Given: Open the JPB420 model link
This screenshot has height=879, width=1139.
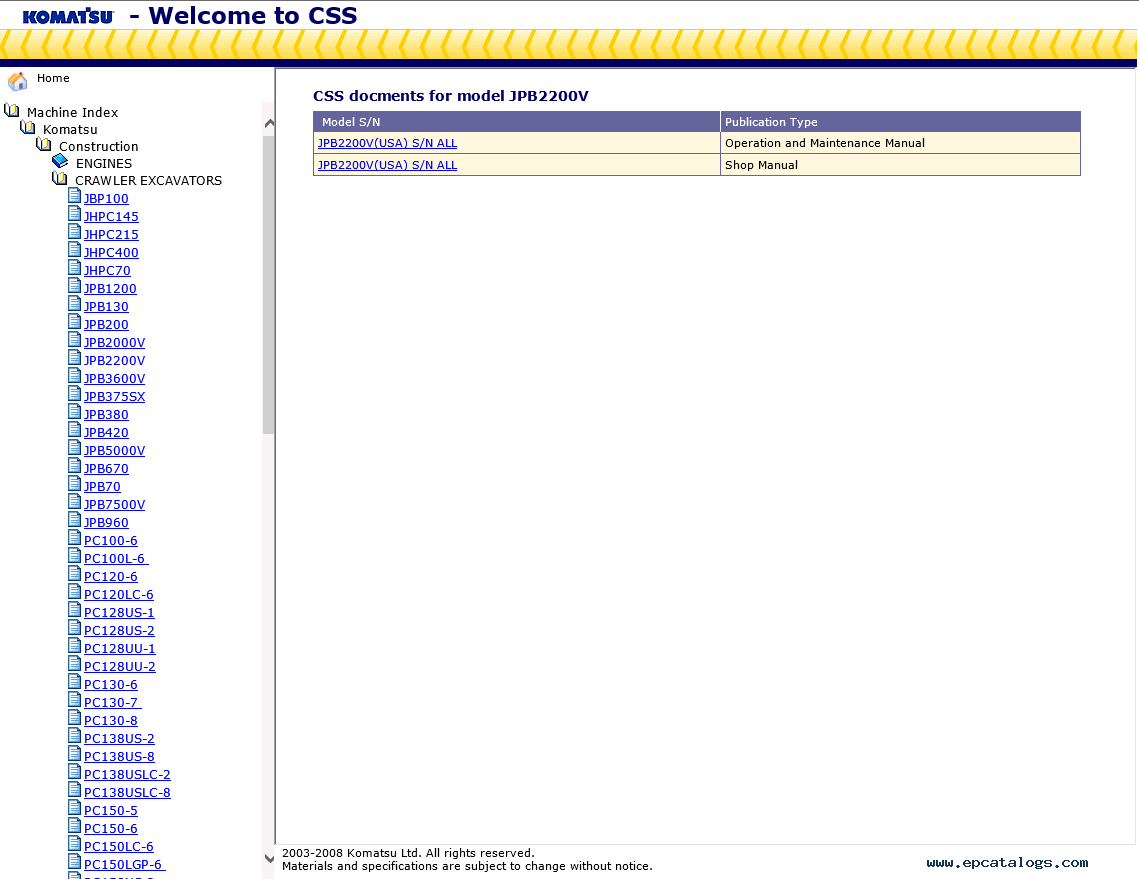Looking at the screenshot, I should 106,433.
